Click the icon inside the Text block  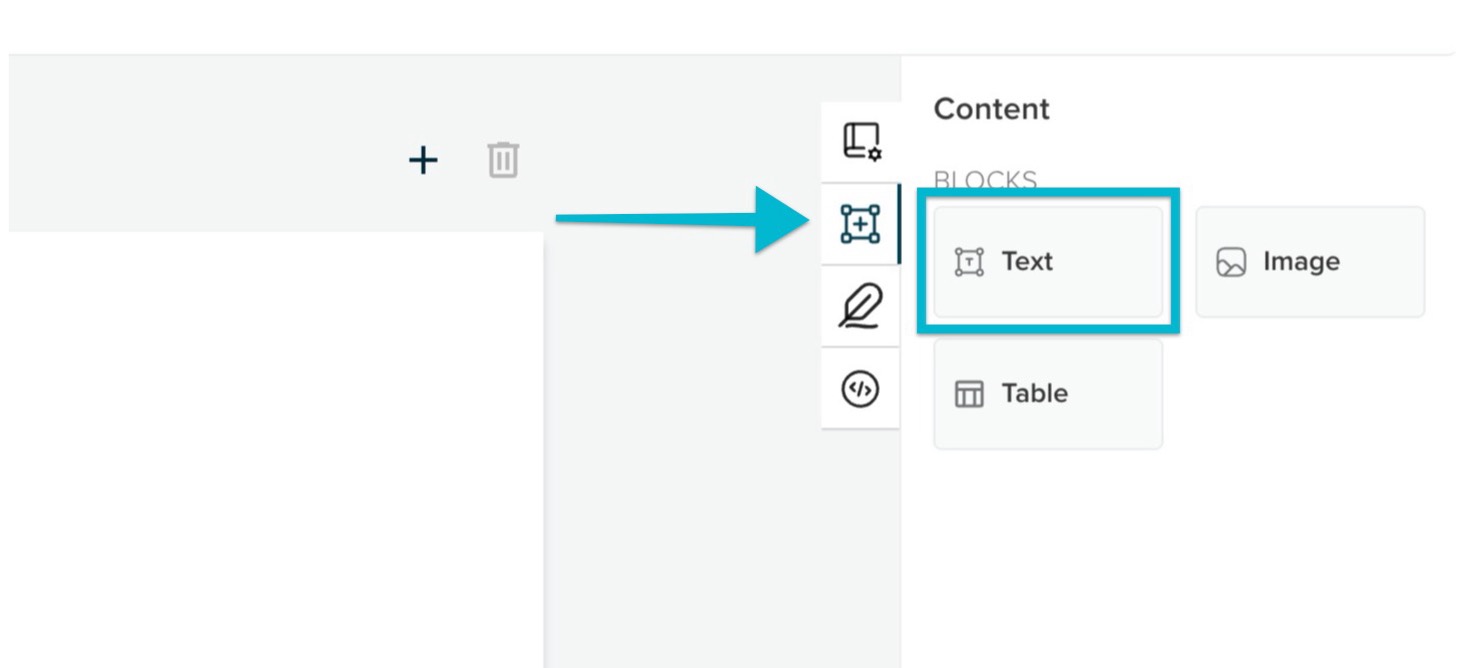coord(969,262)
